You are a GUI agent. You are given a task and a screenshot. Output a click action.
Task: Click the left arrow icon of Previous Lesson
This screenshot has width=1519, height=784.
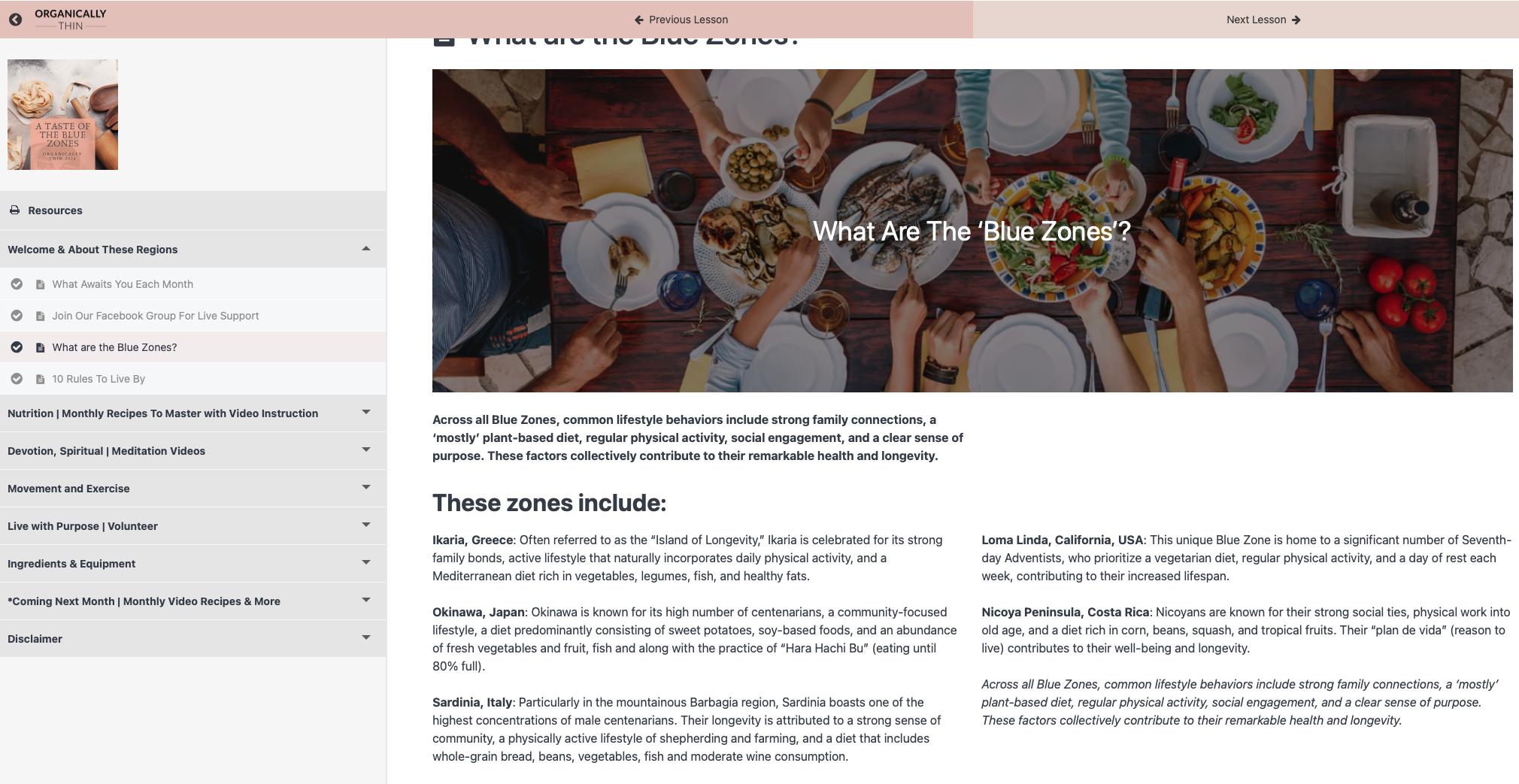tap(639, 20)
